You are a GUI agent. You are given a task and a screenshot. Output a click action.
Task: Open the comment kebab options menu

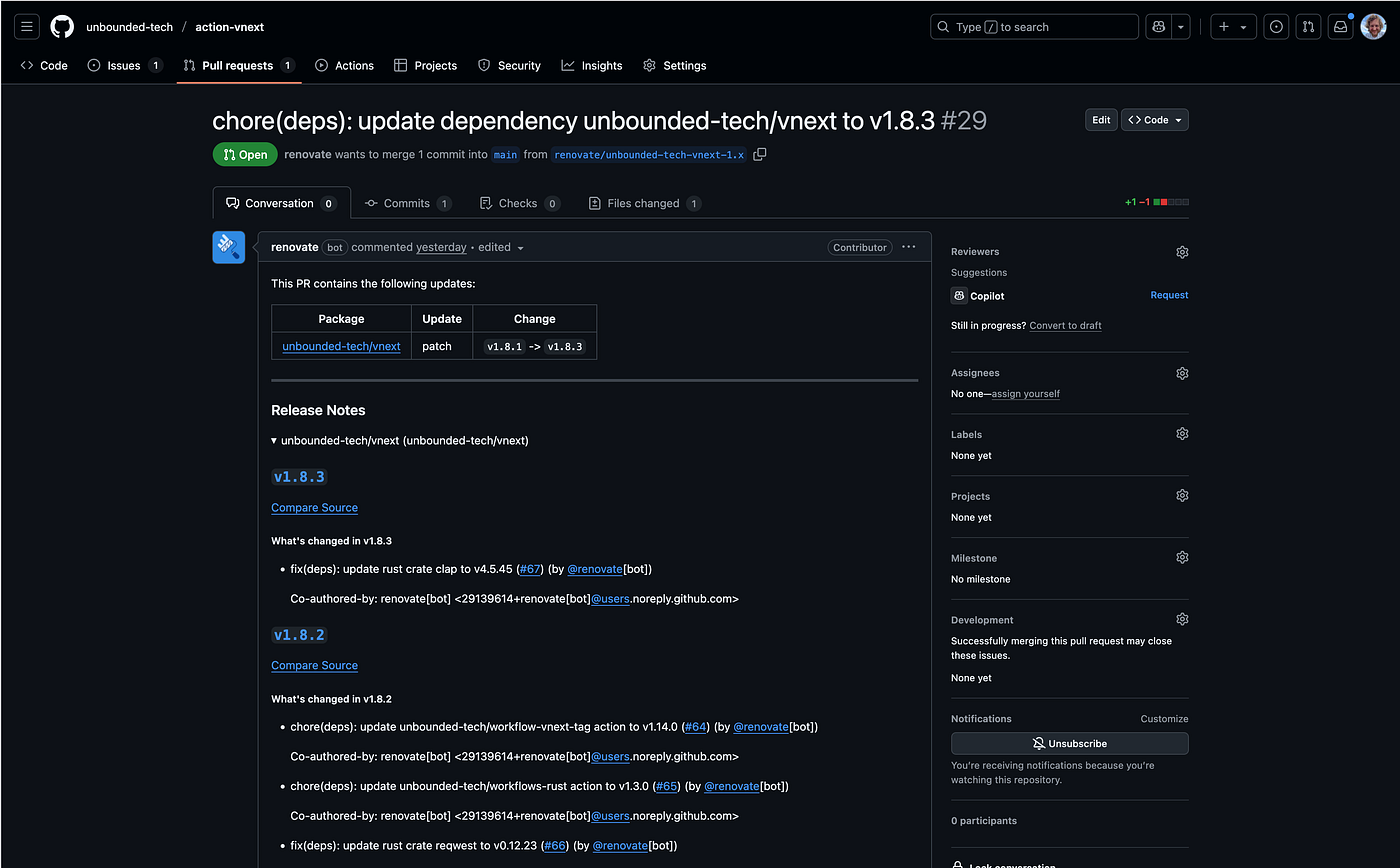[908, 247]
